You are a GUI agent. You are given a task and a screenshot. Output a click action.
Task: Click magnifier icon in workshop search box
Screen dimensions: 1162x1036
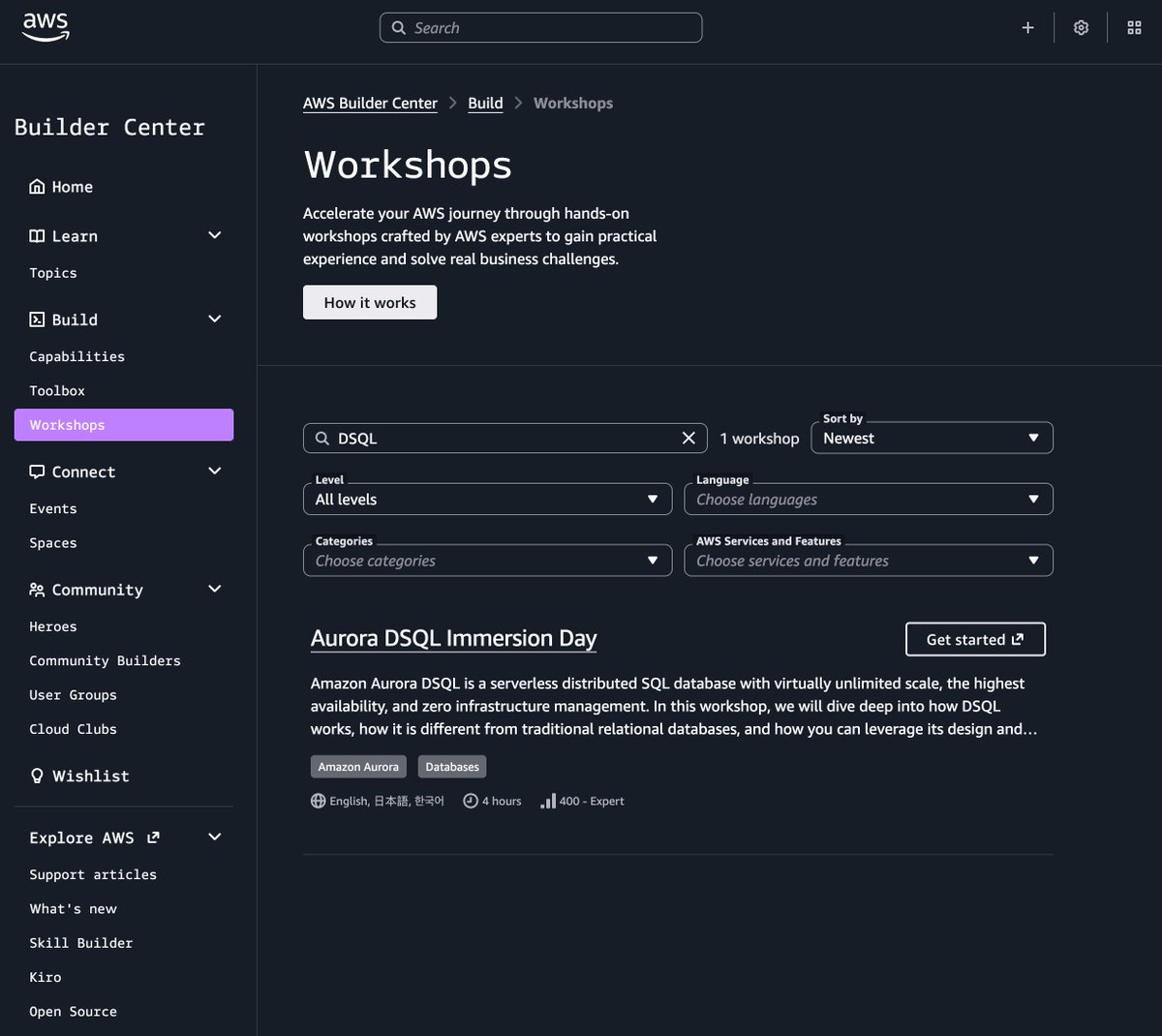pos(322,439)
